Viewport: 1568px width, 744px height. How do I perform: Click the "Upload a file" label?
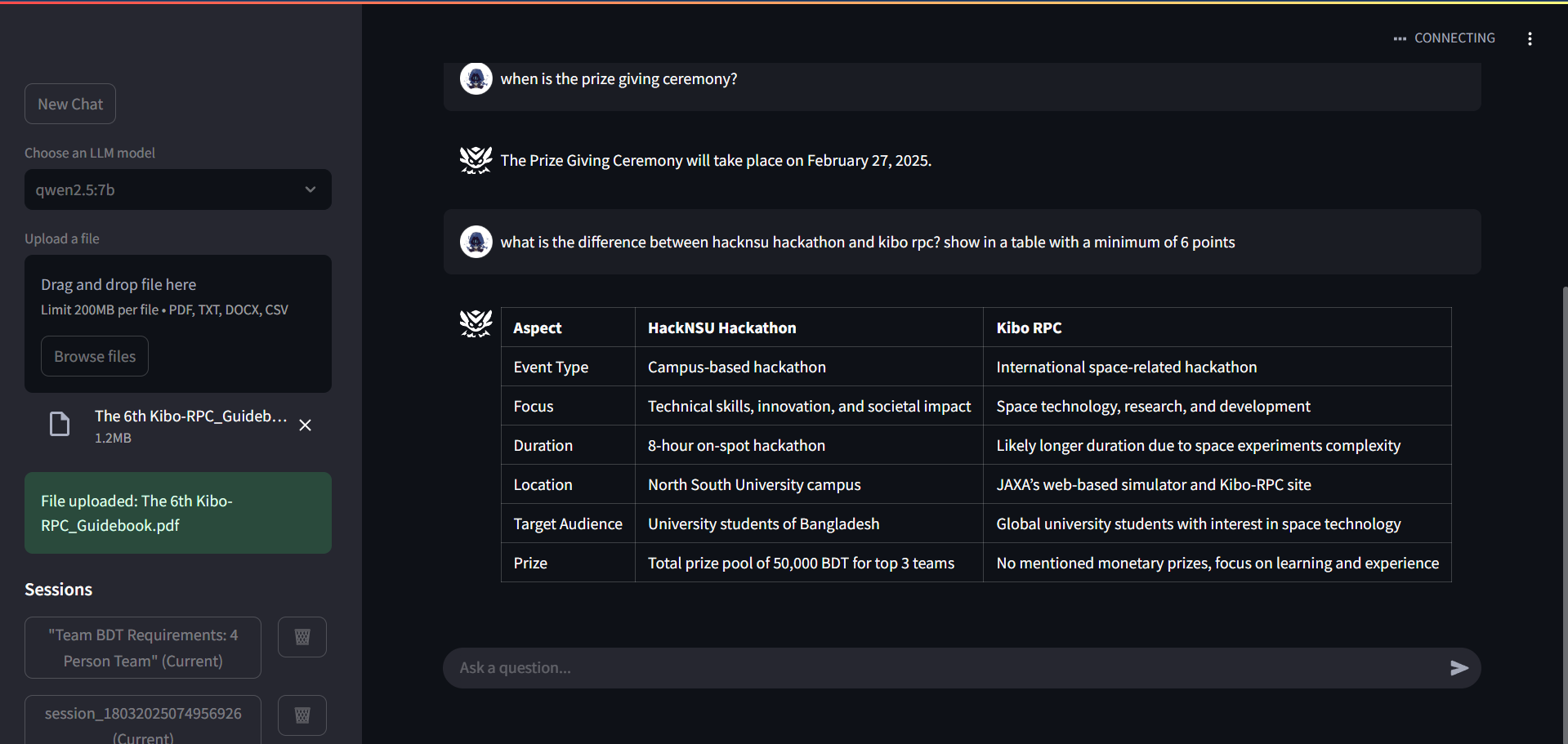click(x=62, y=238)
